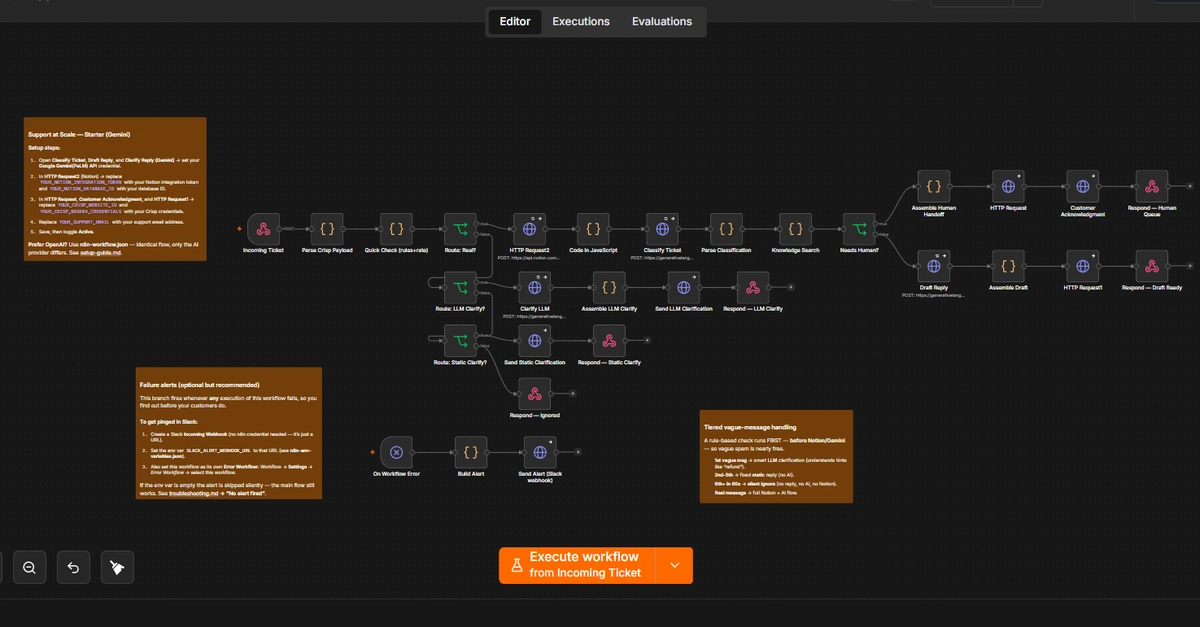Select the Needs Human? switch node
This screenshot has height=627, width=1200.
(859, 228)
